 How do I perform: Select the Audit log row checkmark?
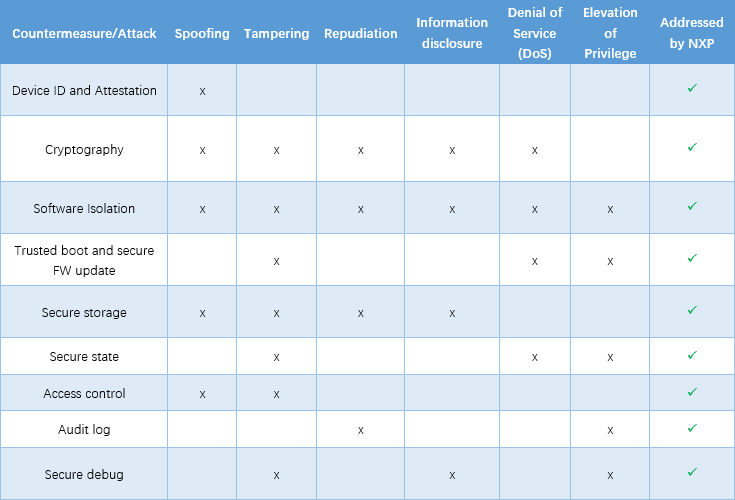[692, 428]
